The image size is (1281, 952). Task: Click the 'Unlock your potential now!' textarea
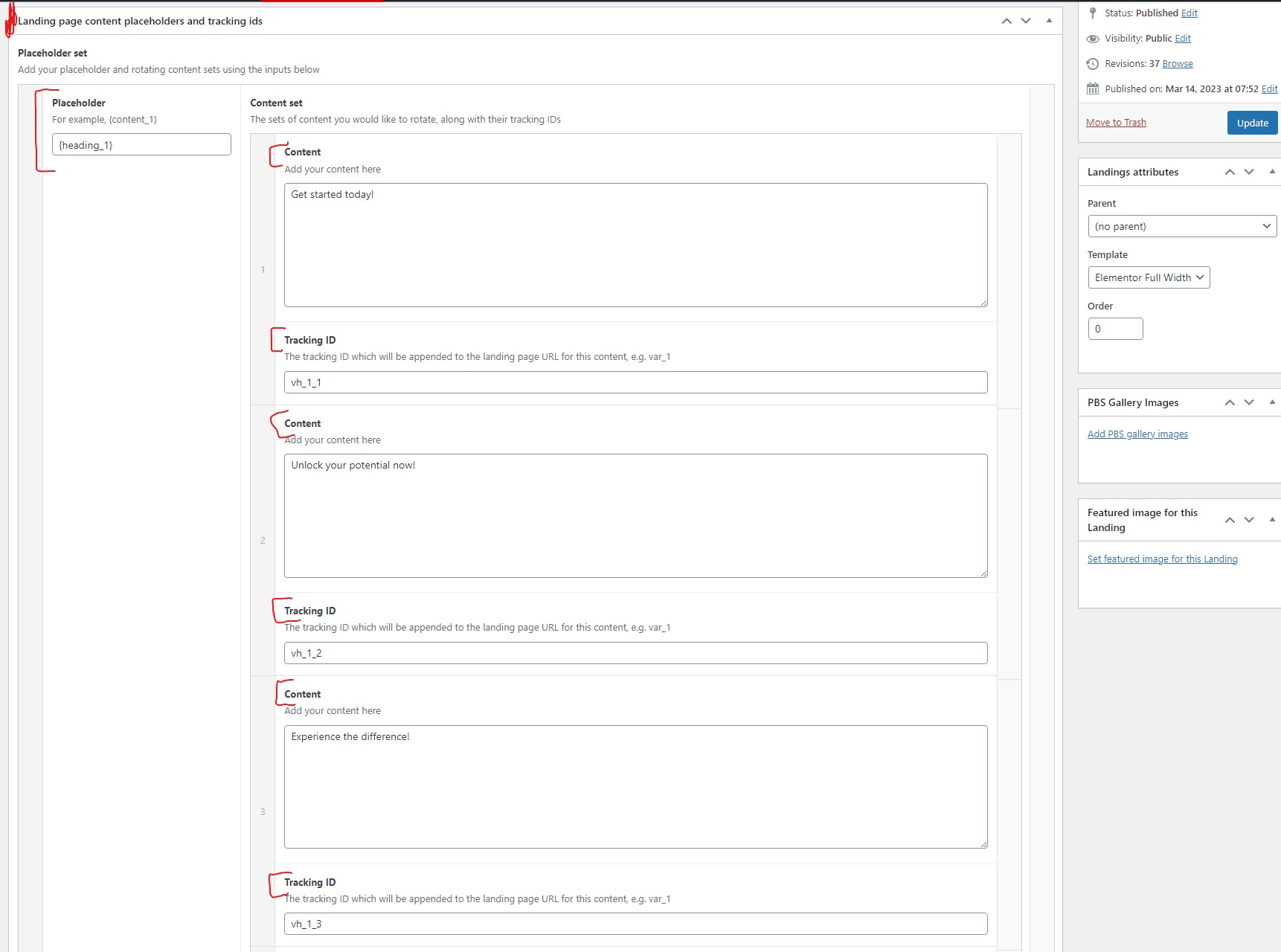pos(636,515)
